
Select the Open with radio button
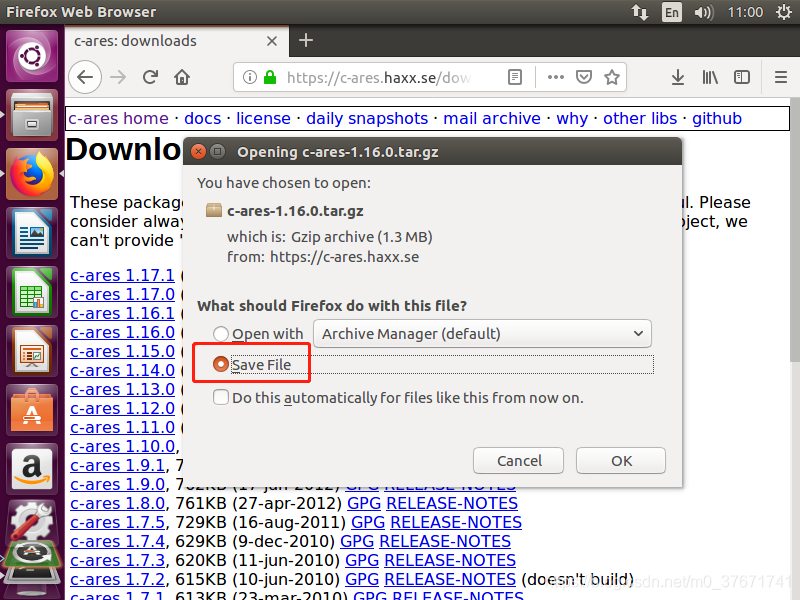coord(220,334)
